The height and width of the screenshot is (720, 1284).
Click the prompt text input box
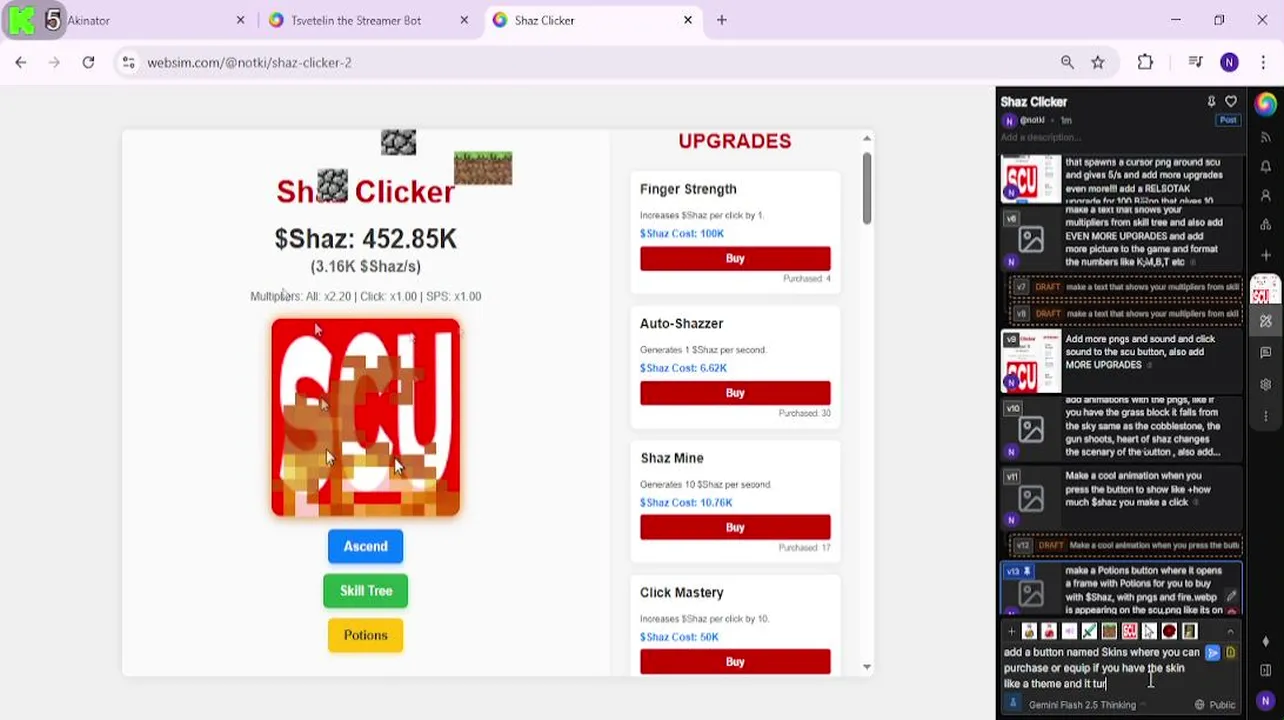(x=1100, y=668)
